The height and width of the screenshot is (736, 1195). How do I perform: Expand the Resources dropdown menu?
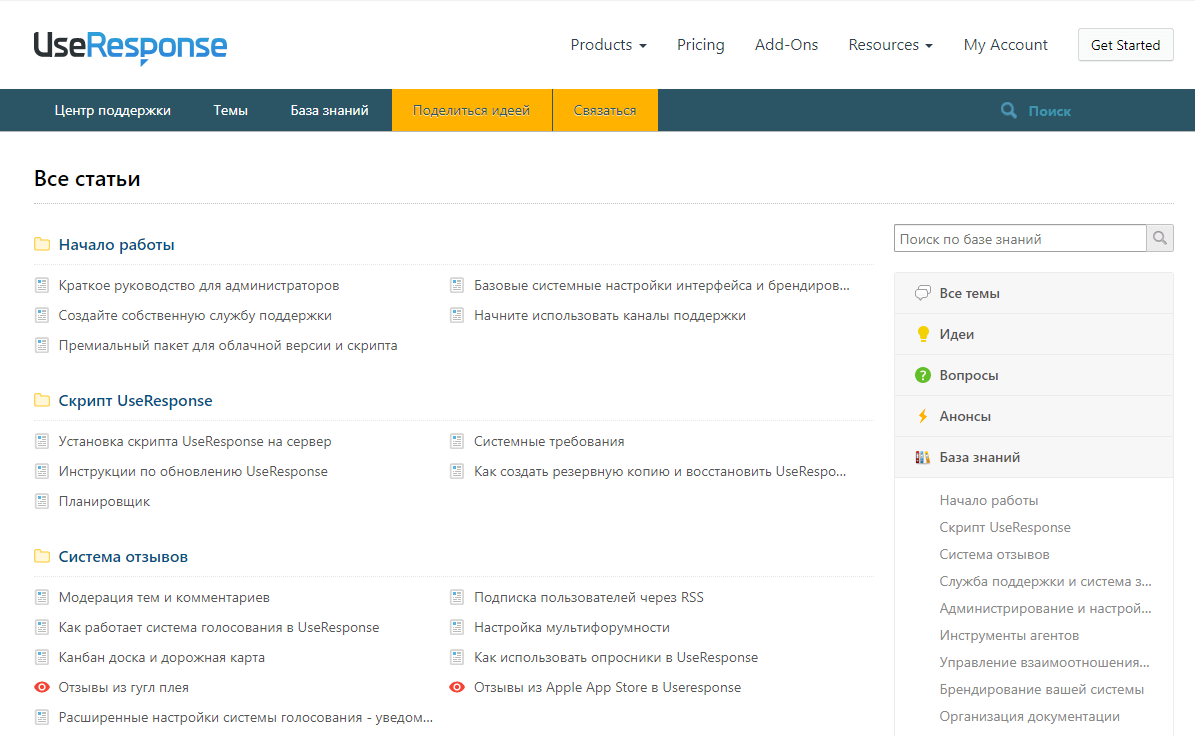click(x=890, y=45)
